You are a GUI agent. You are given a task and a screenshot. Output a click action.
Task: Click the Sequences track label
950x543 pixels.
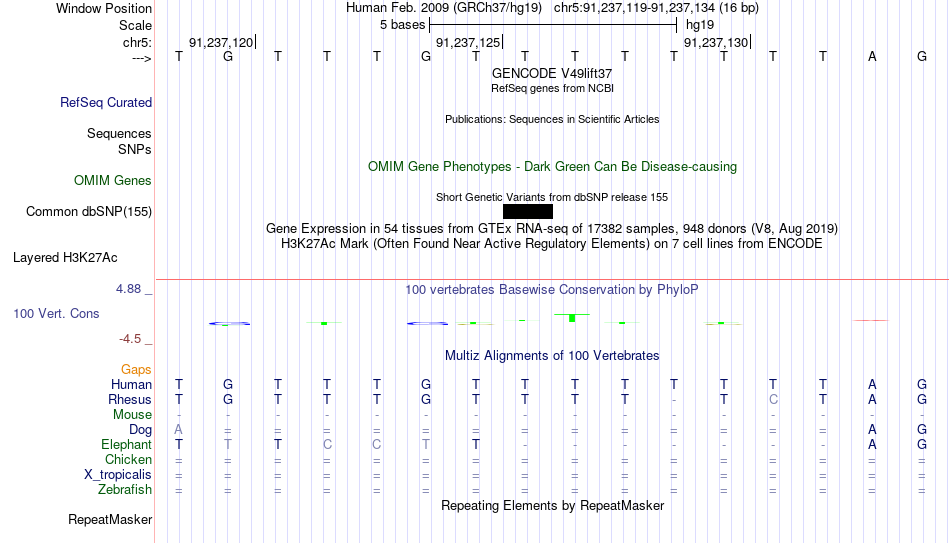[119, 133]
